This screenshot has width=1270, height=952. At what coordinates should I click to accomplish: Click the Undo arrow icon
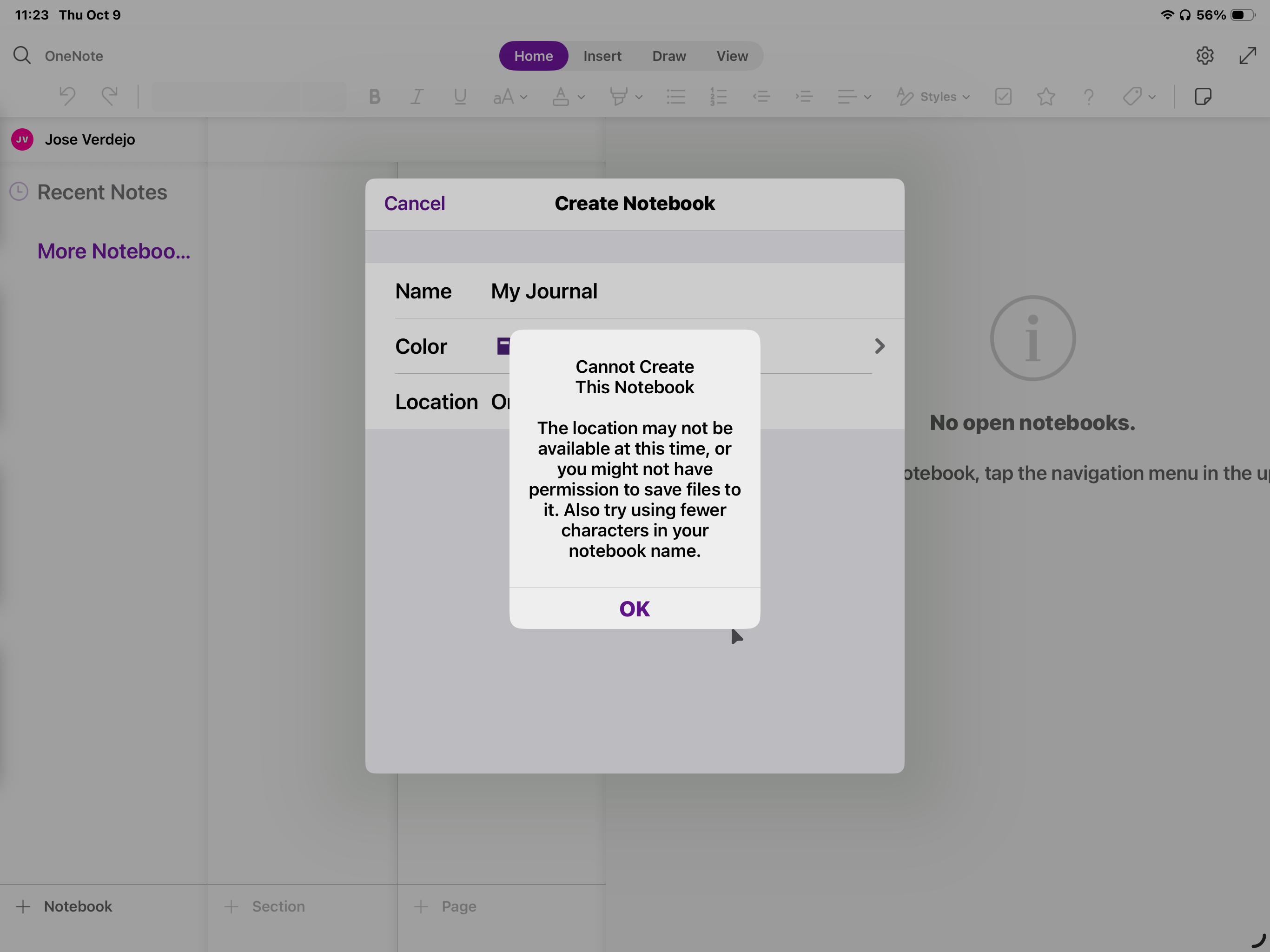click(x=68, y=96)
